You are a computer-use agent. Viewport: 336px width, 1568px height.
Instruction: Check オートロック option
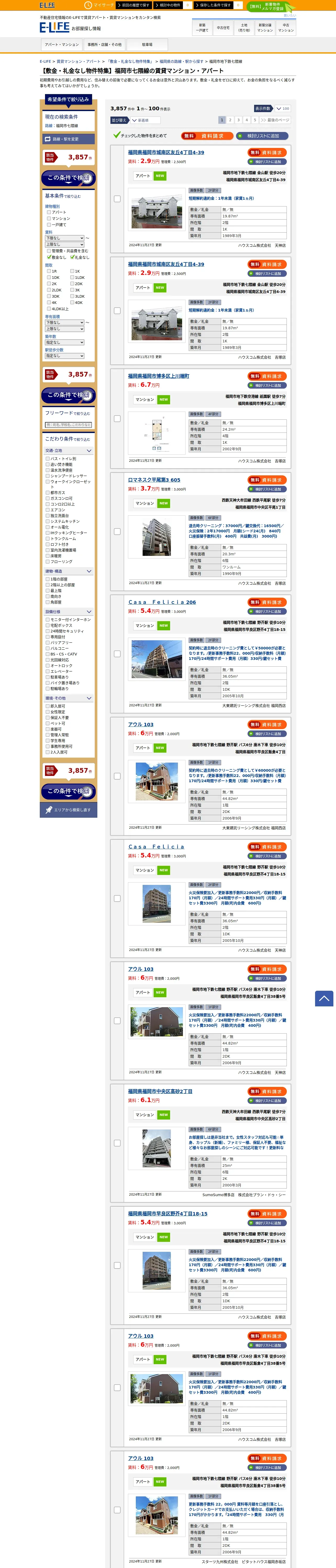48,665
